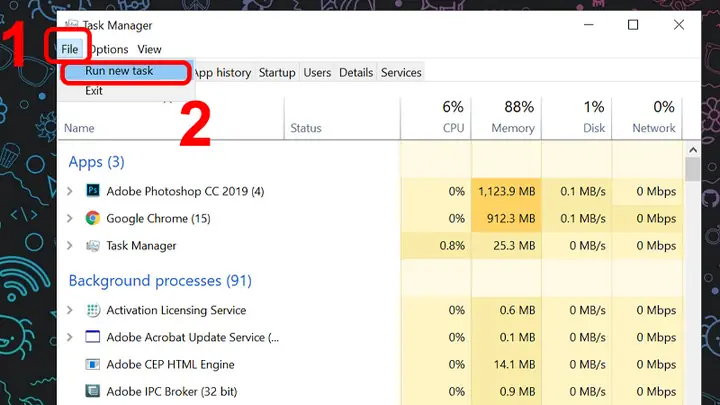Select Adobe IPC Broker (32 bit) process

(x=172, y=392)
